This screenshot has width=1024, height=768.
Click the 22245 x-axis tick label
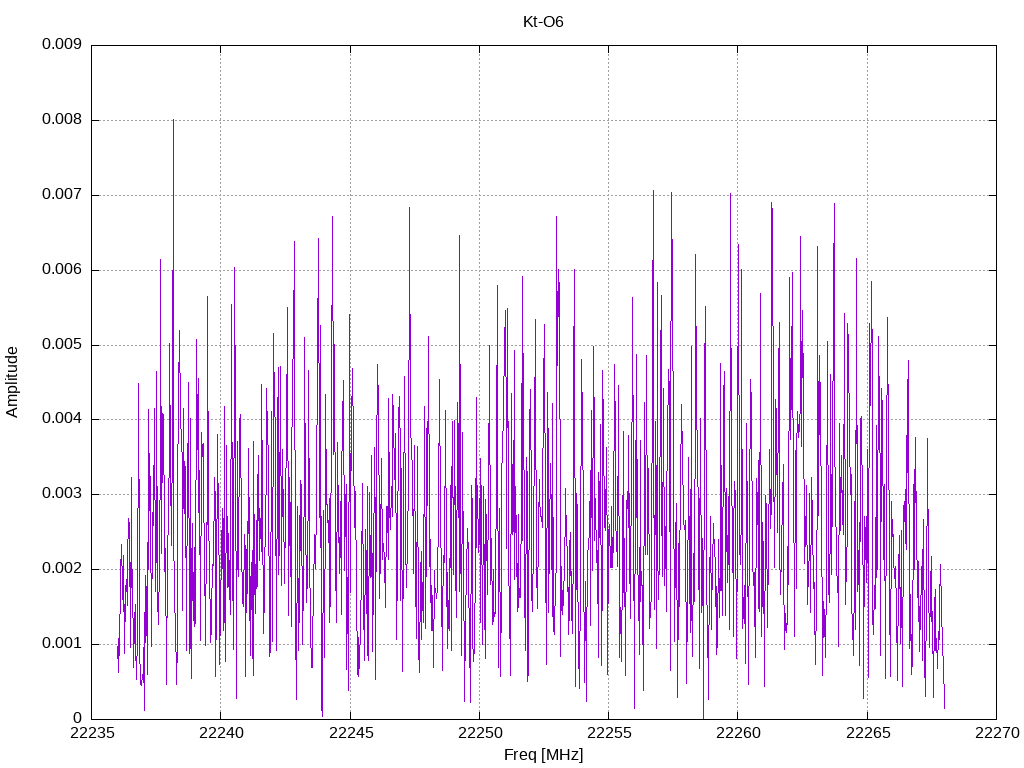tap(350, 733)
